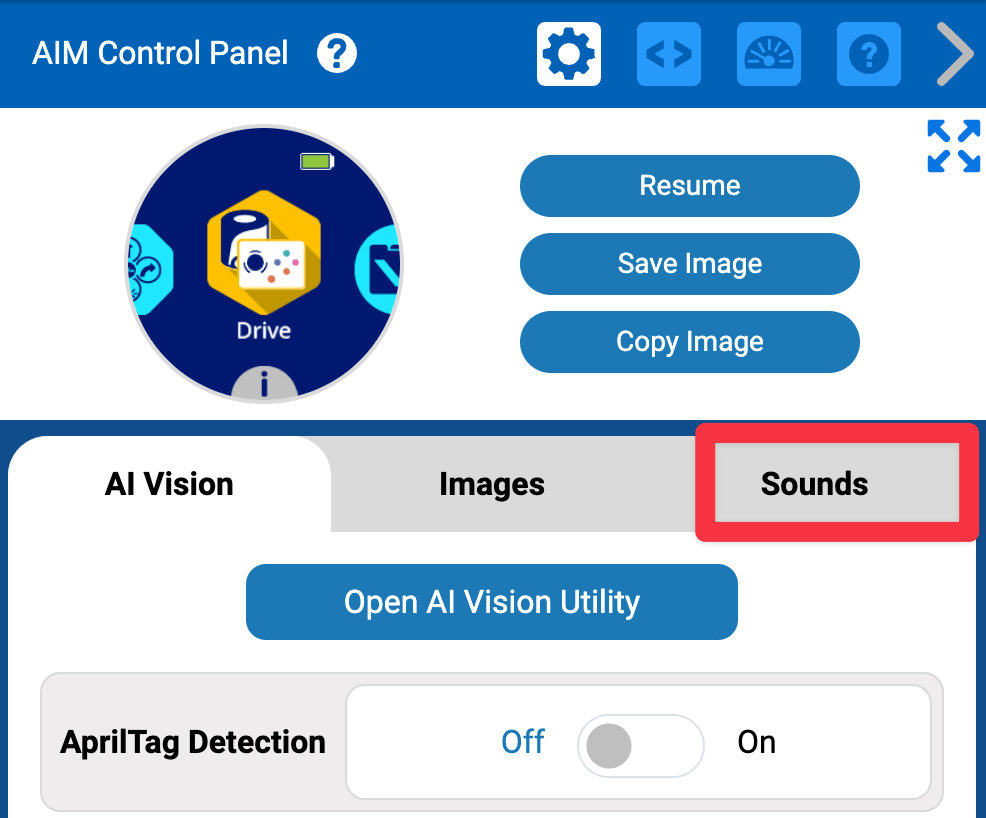
Task: Select the AI Vision tab
Action: (x=168, y=484)
